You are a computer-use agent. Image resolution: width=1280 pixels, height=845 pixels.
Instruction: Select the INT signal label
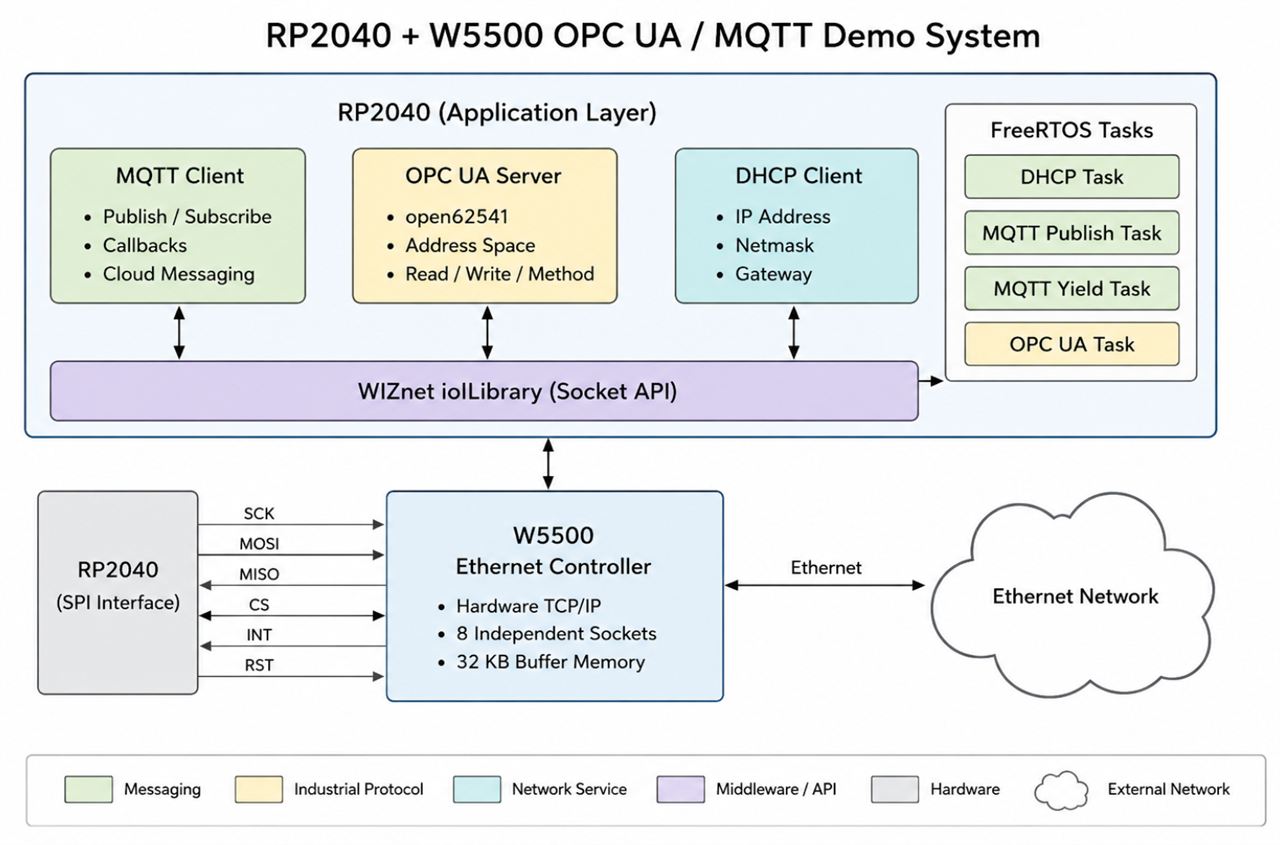tap(259, 635)
